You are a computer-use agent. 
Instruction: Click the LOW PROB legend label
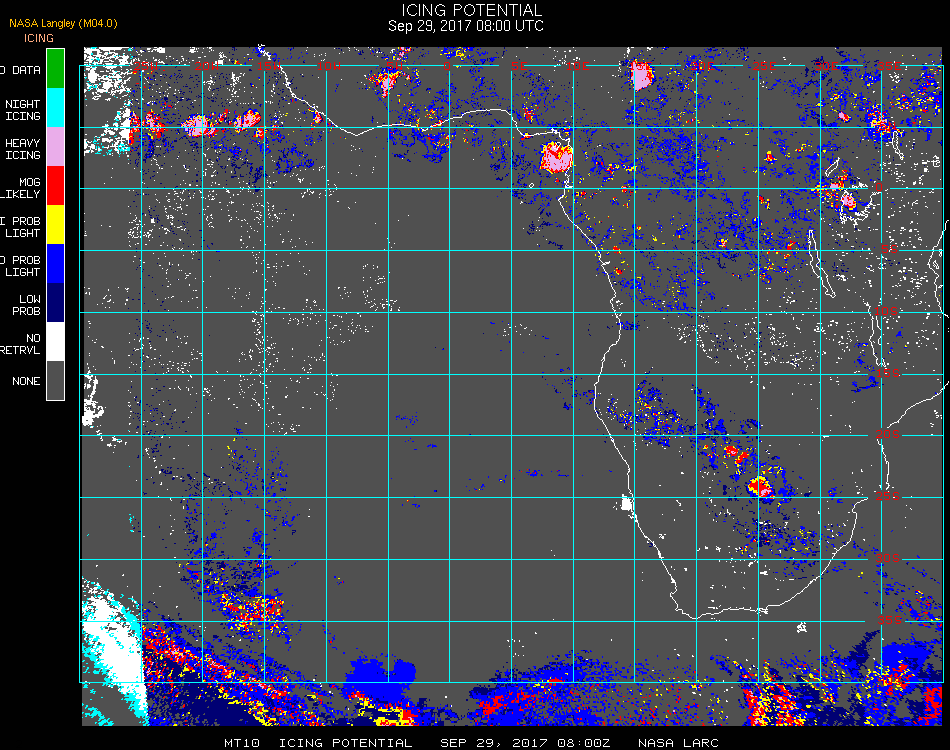26,305
